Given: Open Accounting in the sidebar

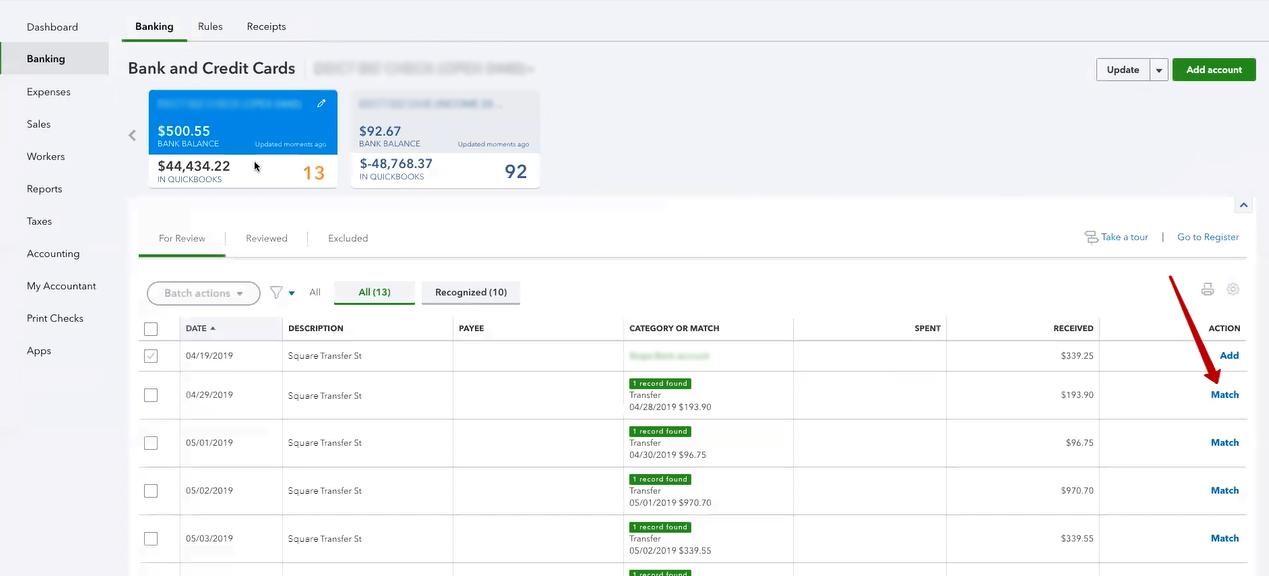Looking at the screenshot, I should [x=53, y=254].
